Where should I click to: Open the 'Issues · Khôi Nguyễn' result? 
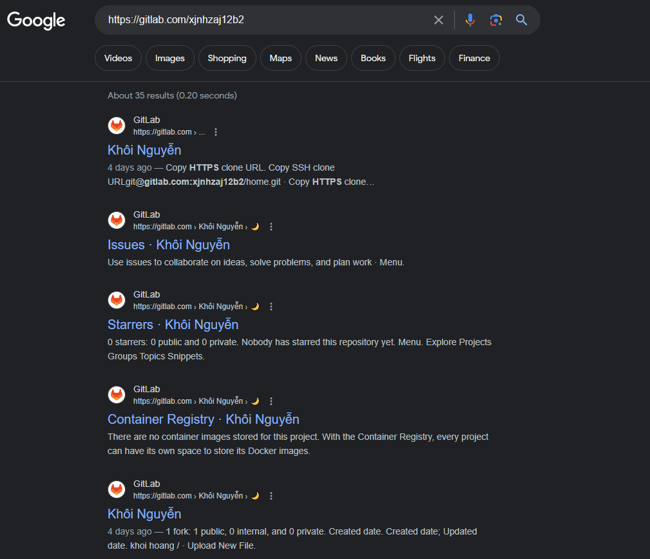point(169,245)
